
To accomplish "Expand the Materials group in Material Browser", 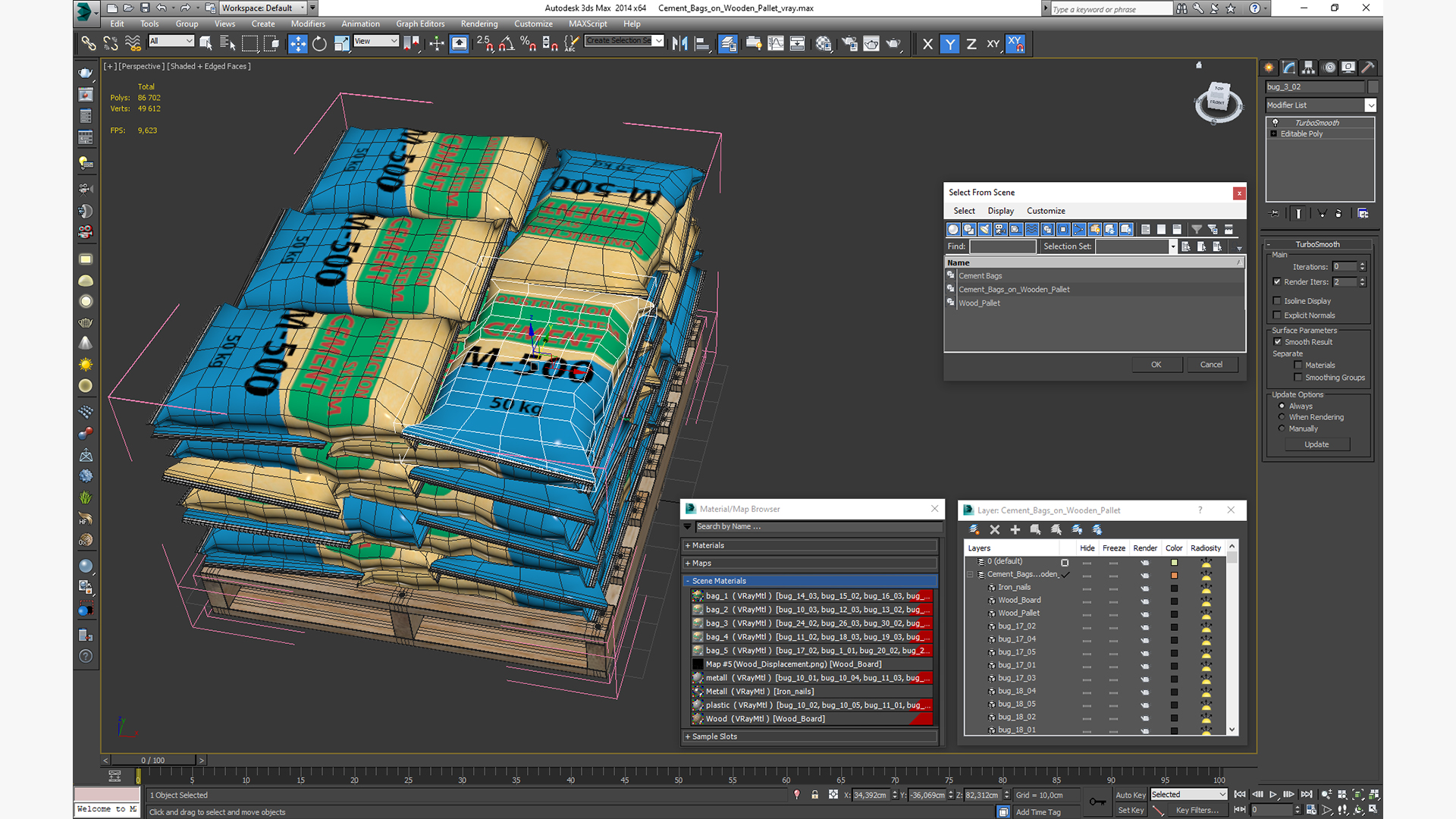I will (x=810, y=545).
